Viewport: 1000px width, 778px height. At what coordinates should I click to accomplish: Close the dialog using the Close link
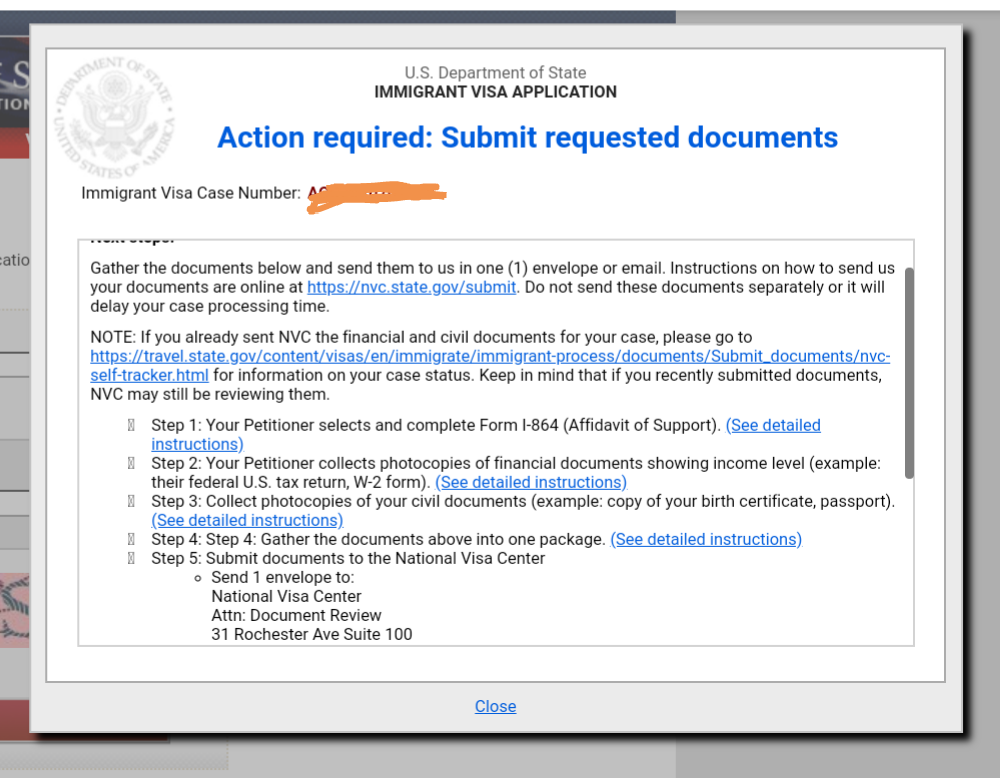496,707
